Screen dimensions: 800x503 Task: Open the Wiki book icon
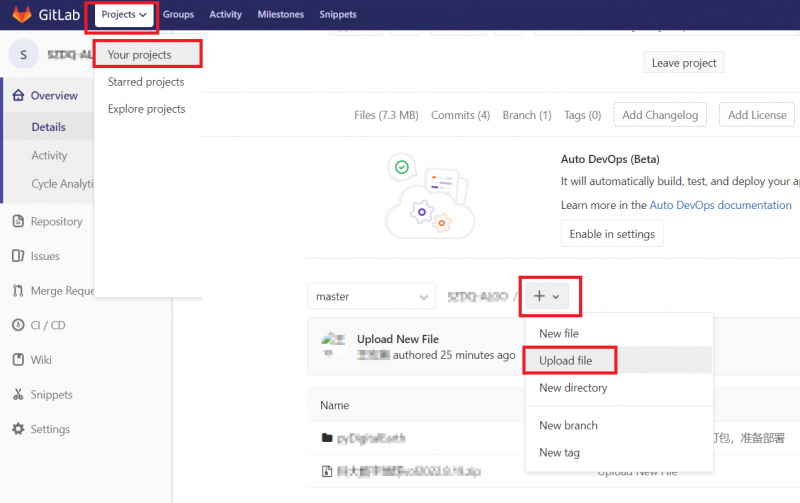18,360
